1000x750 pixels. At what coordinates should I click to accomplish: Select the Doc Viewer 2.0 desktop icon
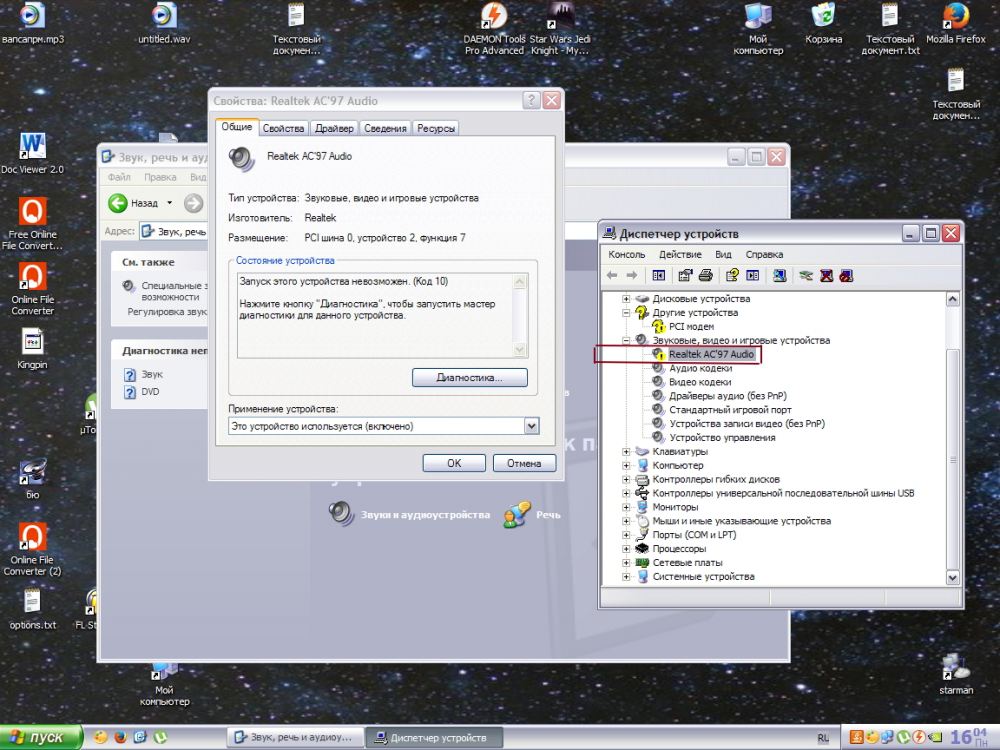(33, 154)
